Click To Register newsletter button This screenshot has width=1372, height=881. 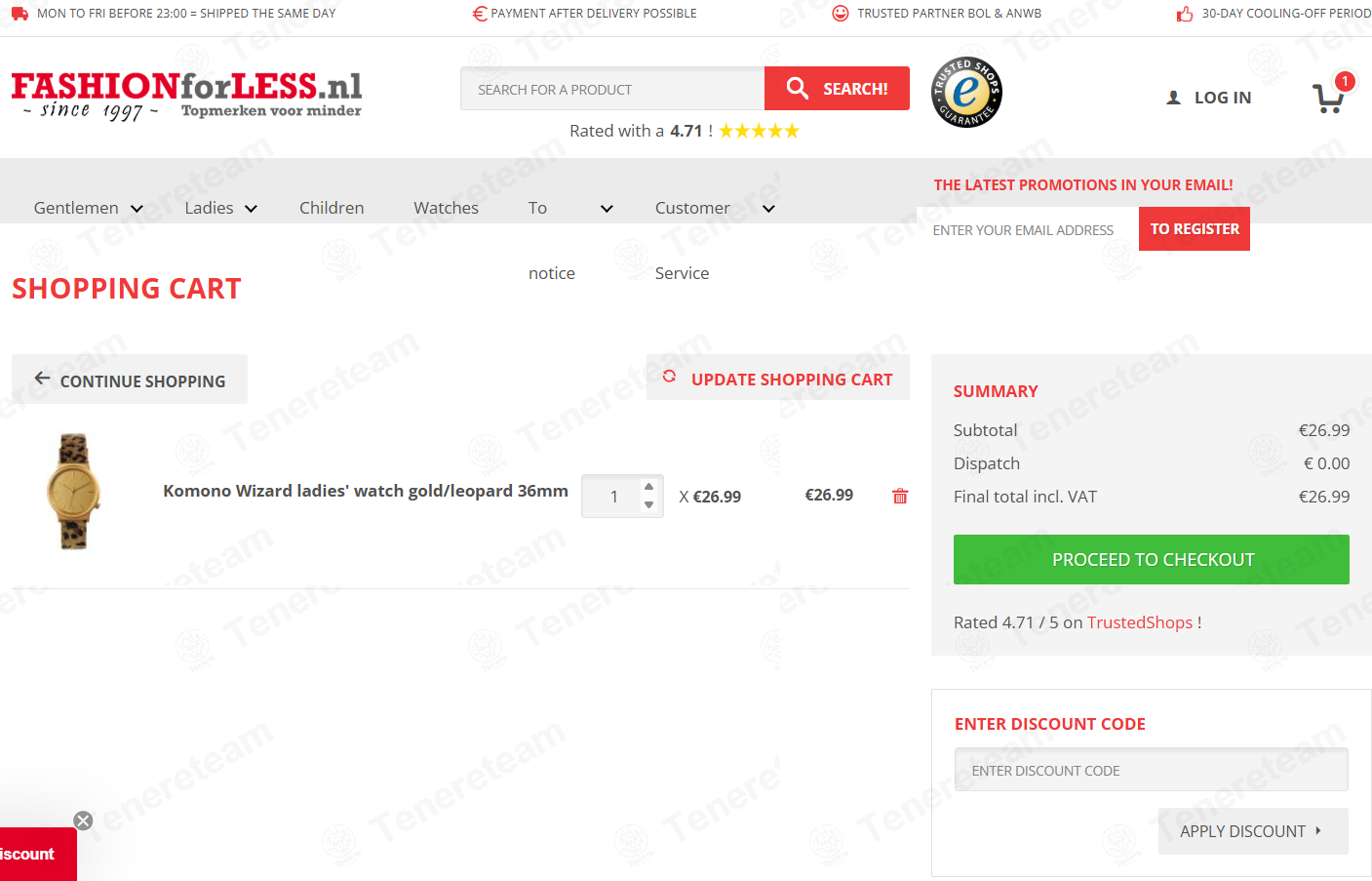coord(1195,229)
